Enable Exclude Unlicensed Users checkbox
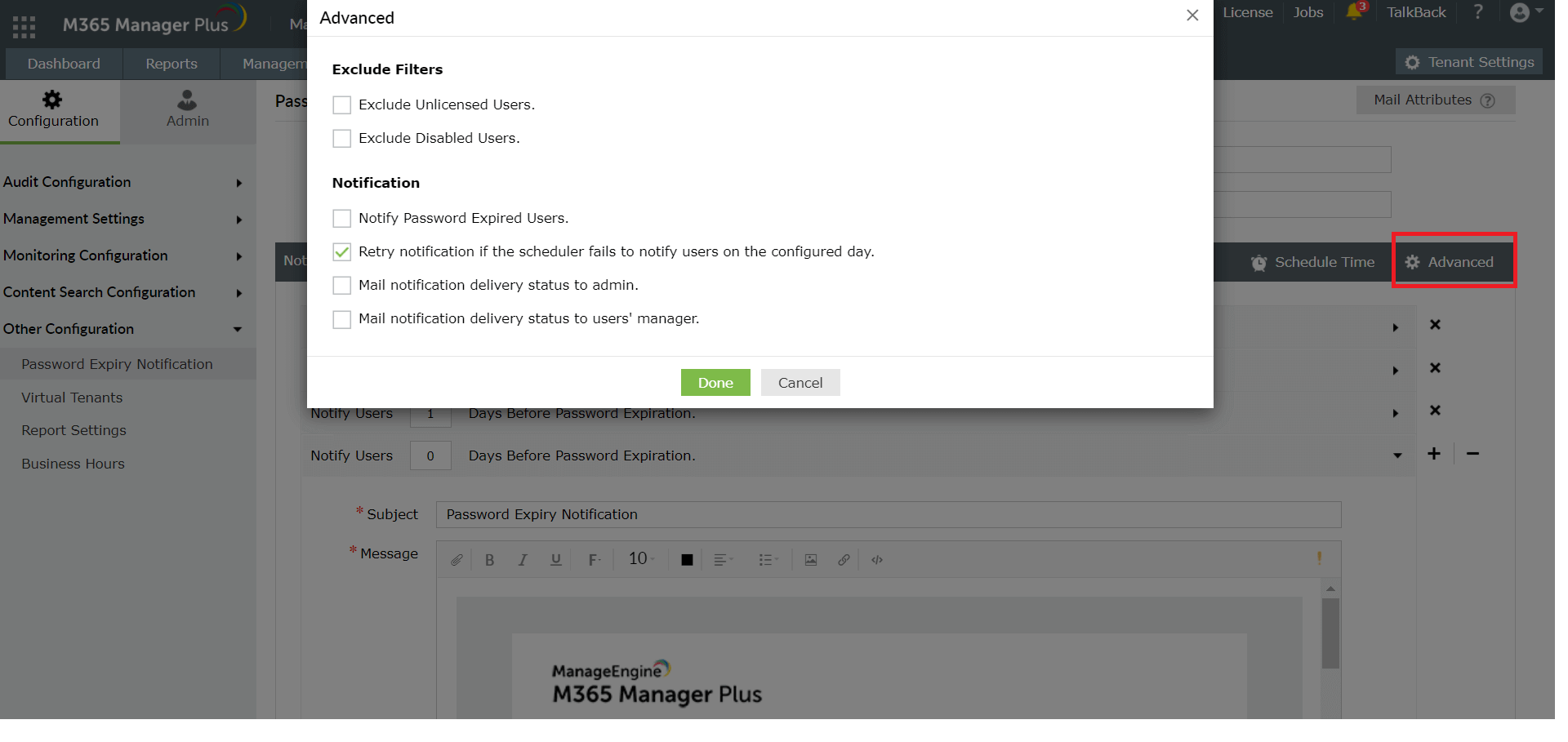The image size is (1568, 742). [x=342, y=105]
